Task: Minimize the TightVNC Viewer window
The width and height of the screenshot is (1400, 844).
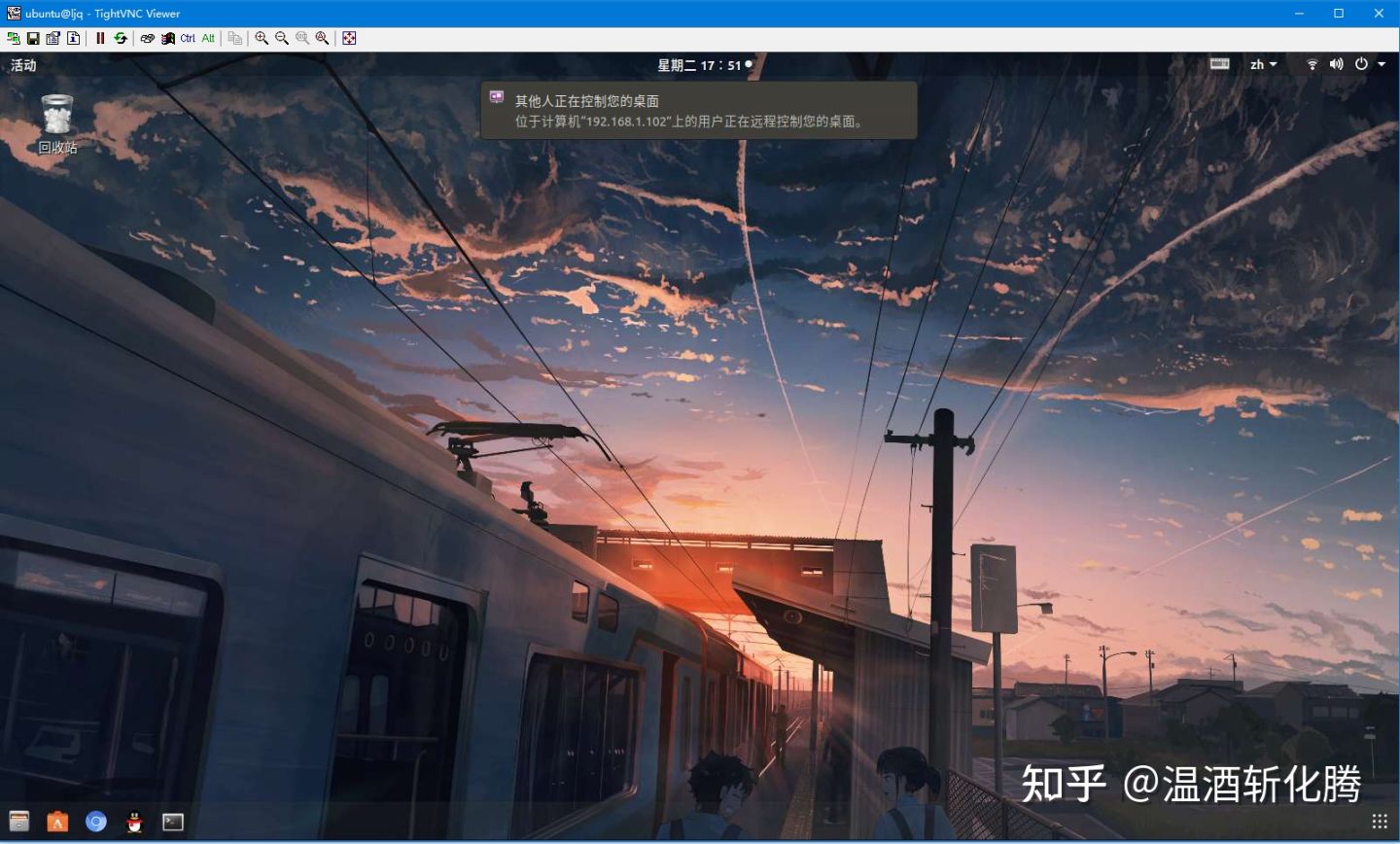Action: [x=1300, y=13]
